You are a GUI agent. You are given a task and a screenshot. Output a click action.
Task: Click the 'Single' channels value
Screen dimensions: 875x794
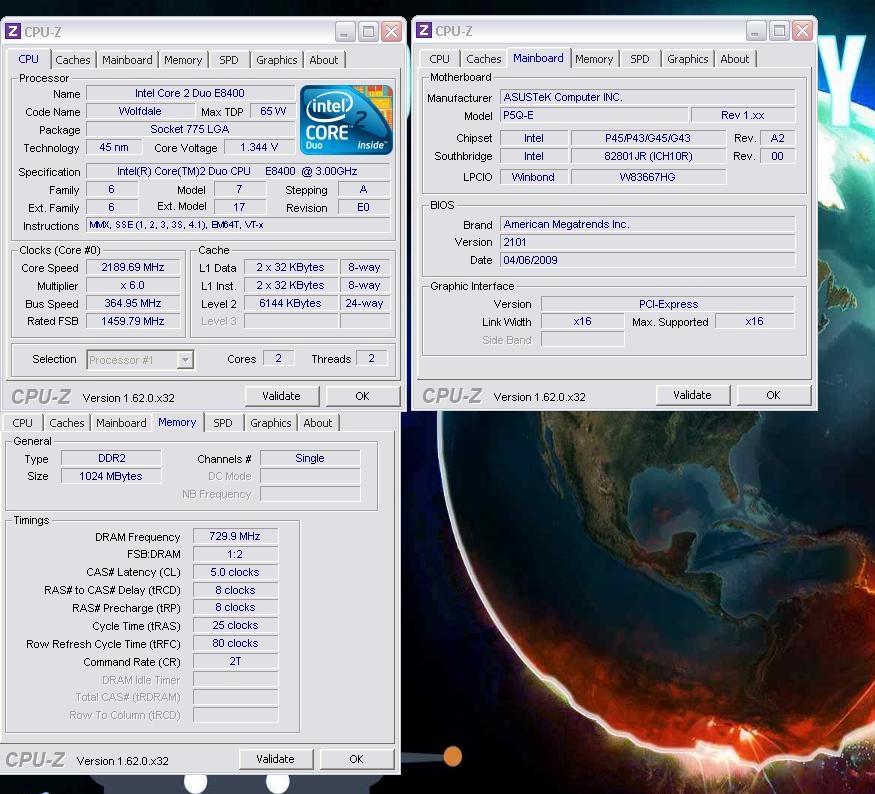pyautogui.click(x=310, y=459)
